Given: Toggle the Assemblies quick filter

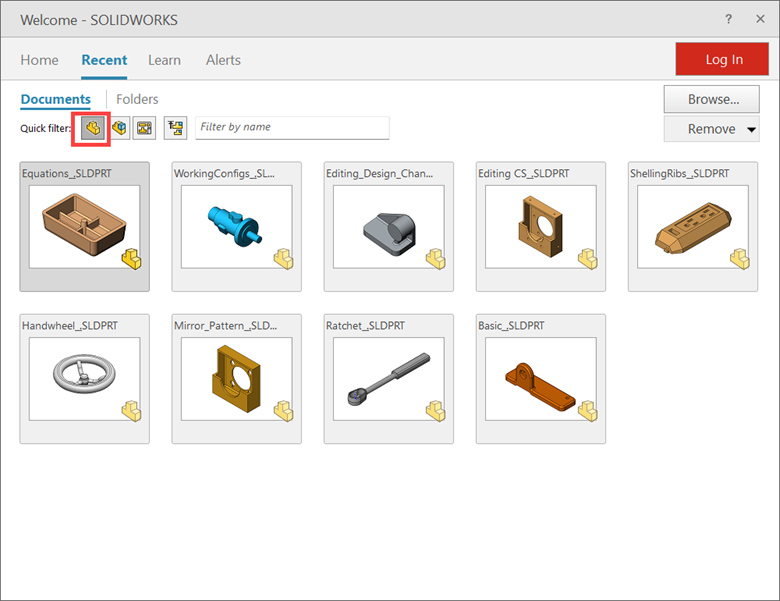Looking at the screenshot, I should point(119,128).
